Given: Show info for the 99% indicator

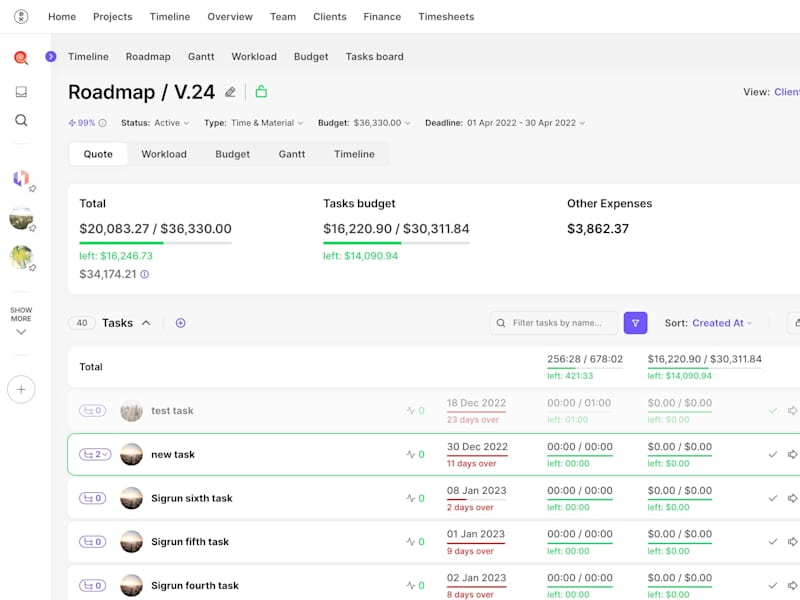Looking at the screenshot, I should tap(103, 123).
